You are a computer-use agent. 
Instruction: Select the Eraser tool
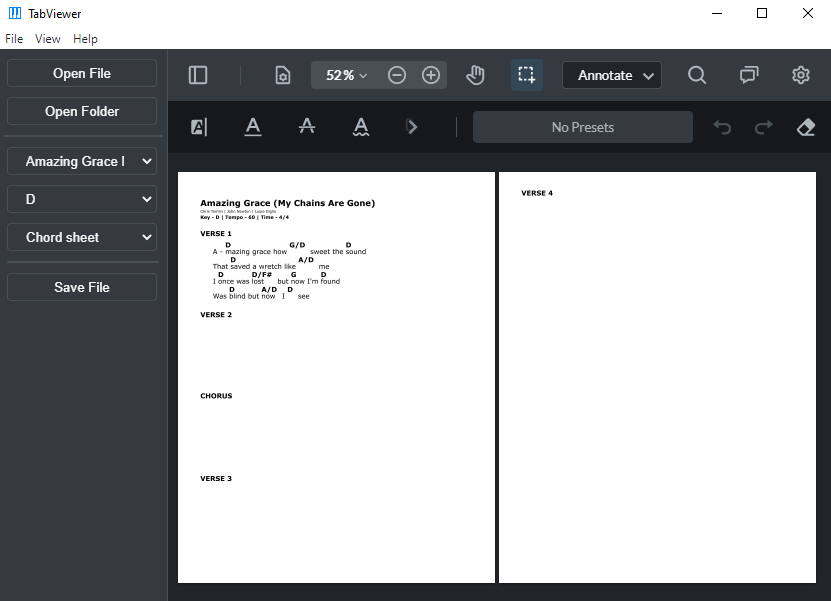[x=806, y=127]
